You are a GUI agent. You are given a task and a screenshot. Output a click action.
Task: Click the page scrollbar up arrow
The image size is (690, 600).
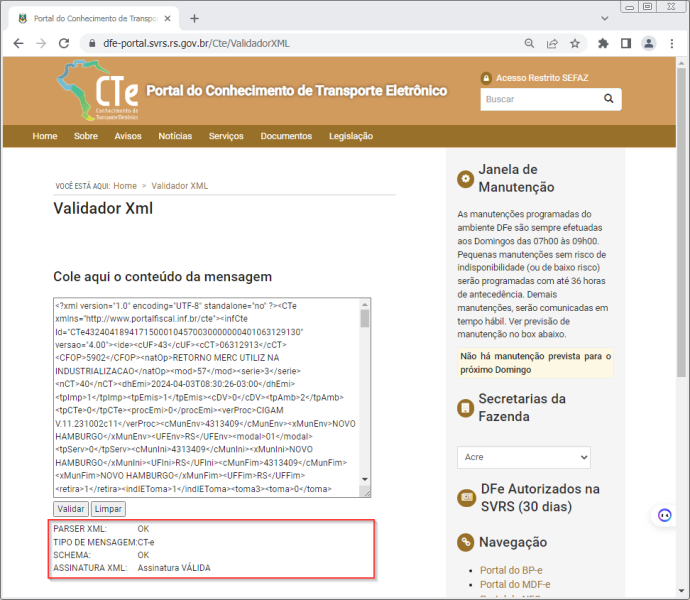coord(681,63)
